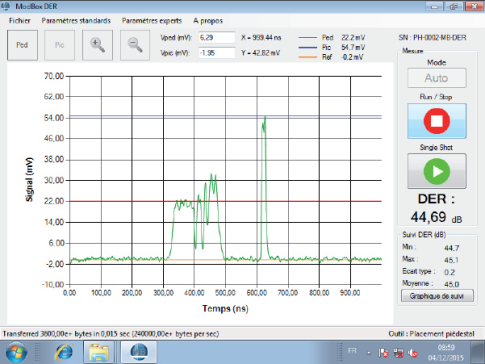This screenshot has height=364, width=485.
Task: Open Paramètres experts menu
Action: point(152,21)
